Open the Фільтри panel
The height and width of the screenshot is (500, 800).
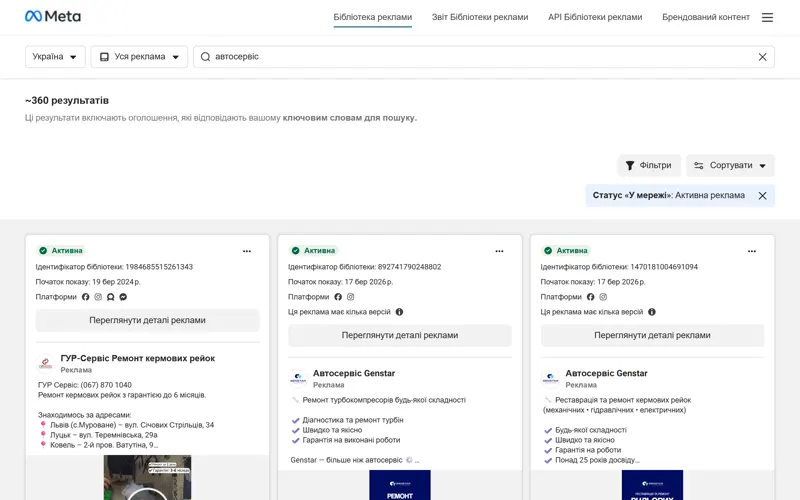pos(649,165)
